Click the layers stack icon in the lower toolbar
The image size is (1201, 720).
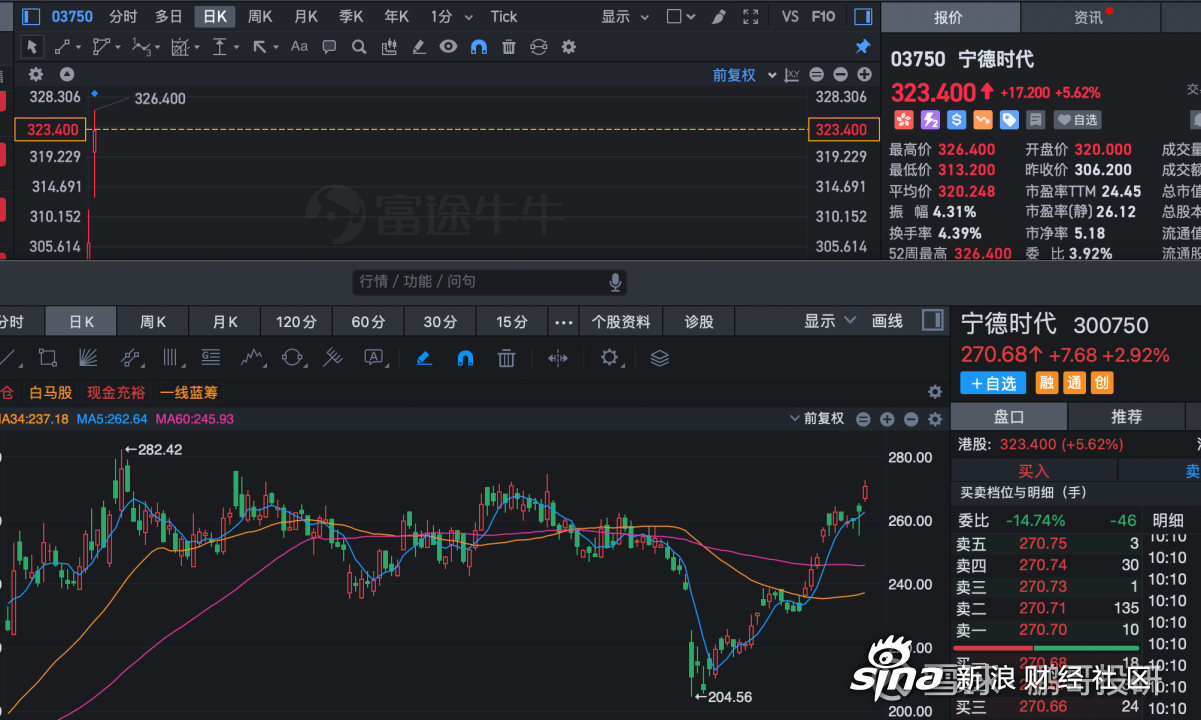tap(659, 358)
